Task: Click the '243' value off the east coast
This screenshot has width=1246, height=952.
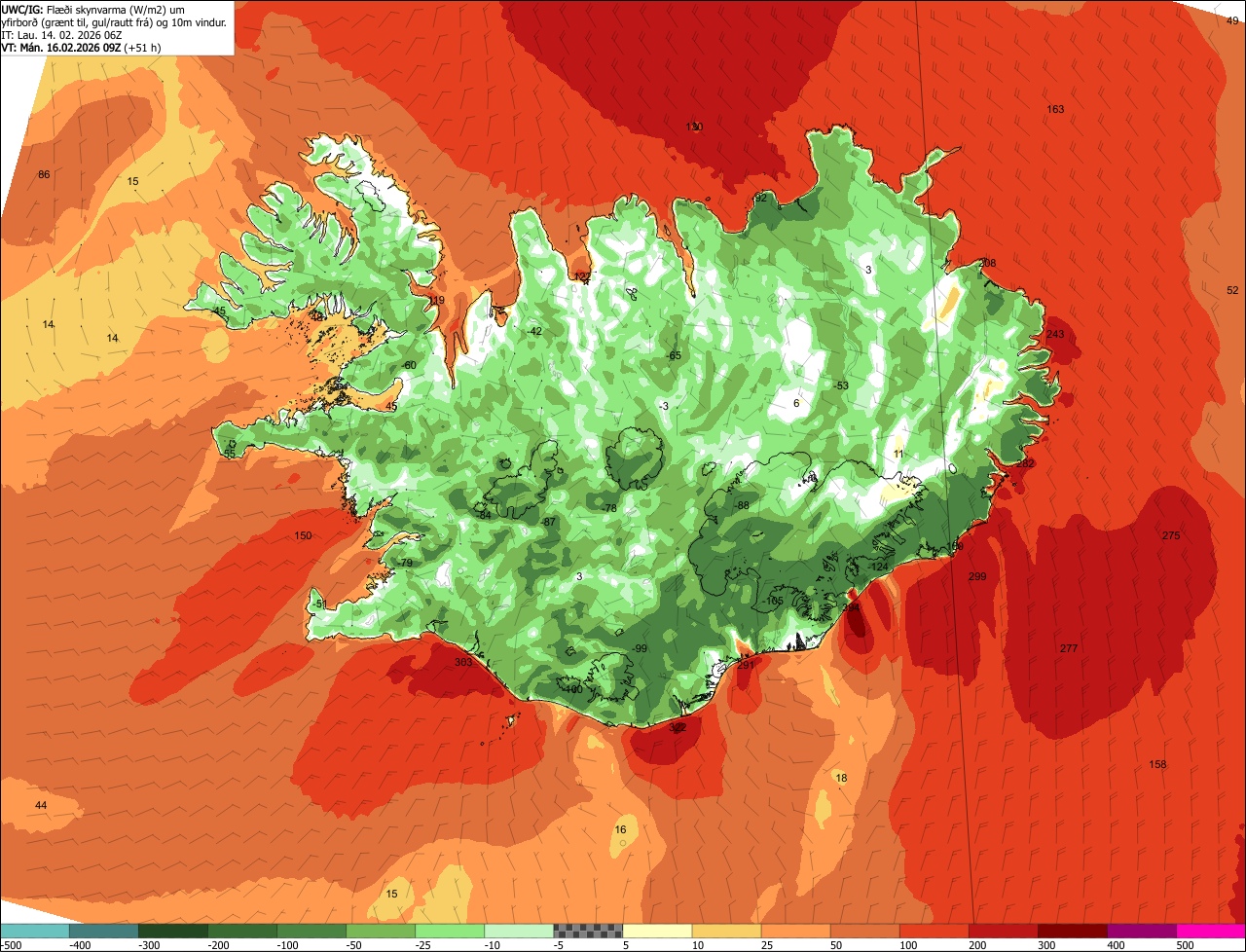Action: tap(1055, 334)
